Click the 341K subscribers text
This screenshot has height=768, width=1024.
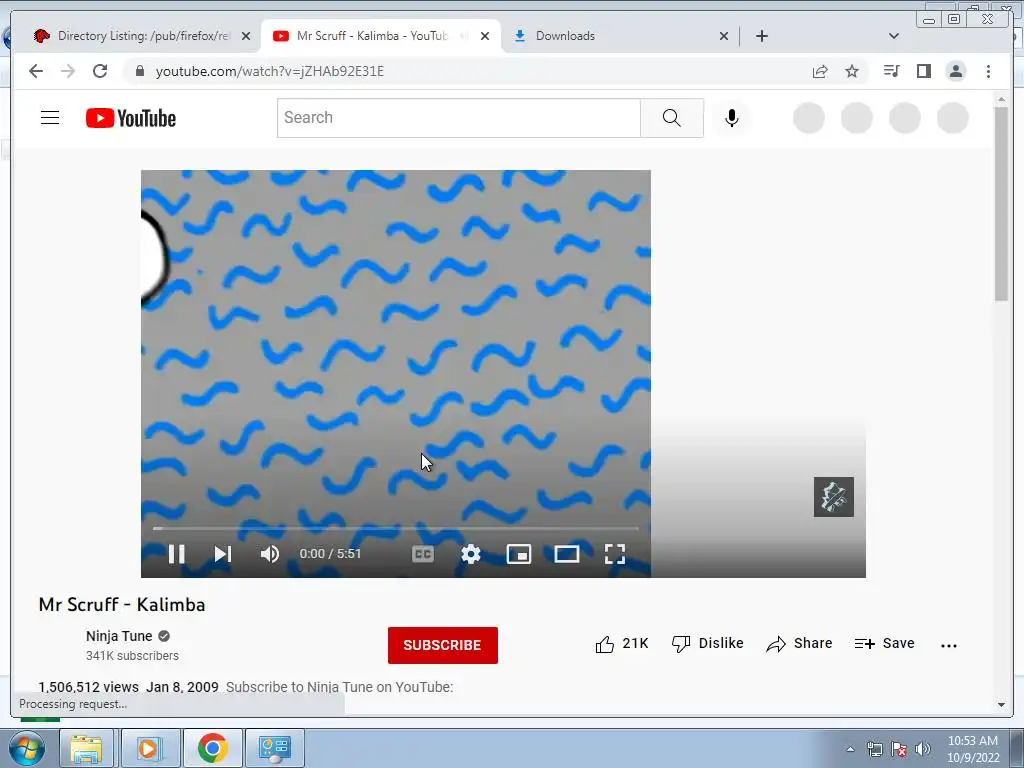click(132, 656)
